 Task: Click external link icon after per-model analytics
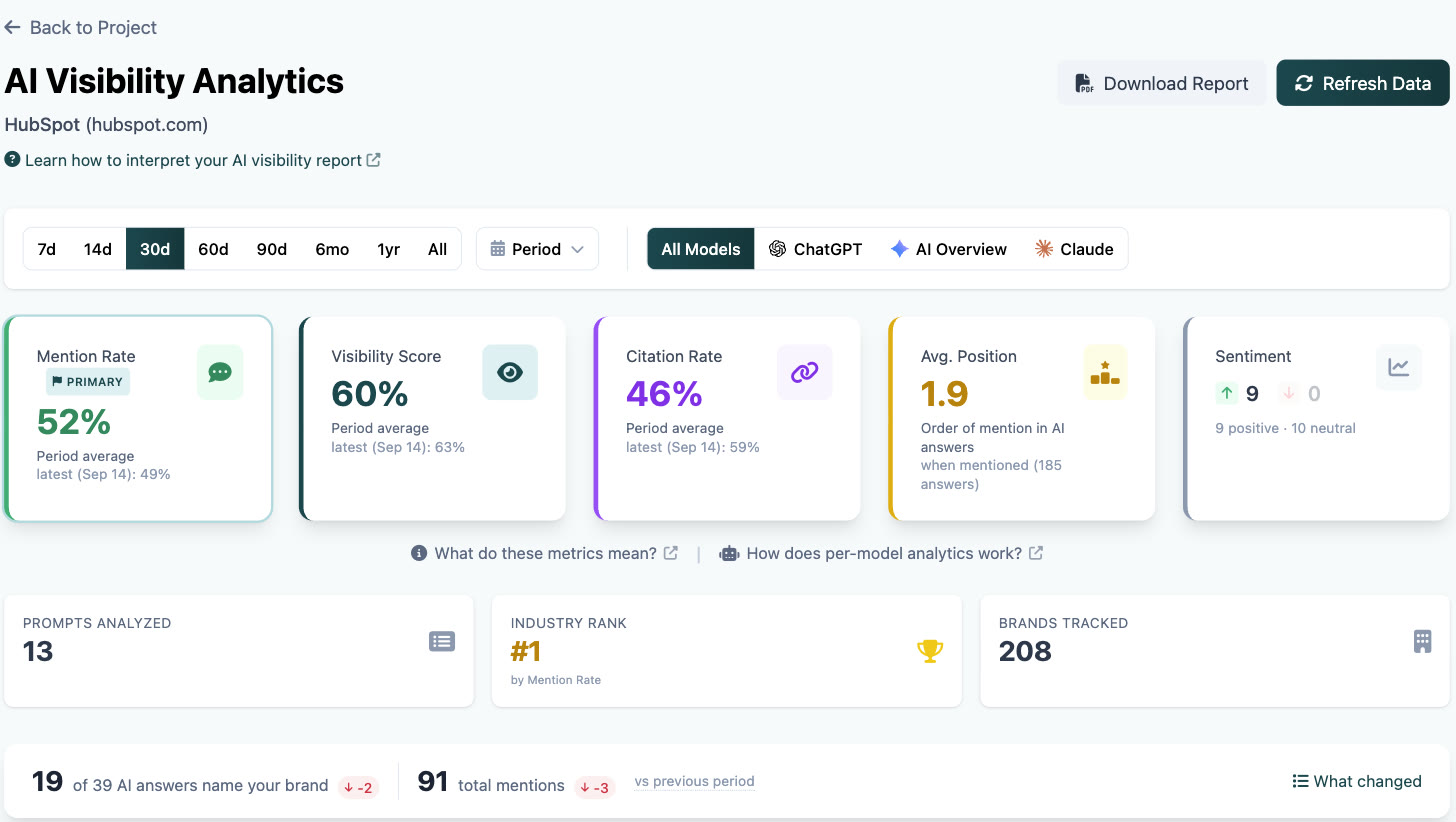click(1036, 553)
